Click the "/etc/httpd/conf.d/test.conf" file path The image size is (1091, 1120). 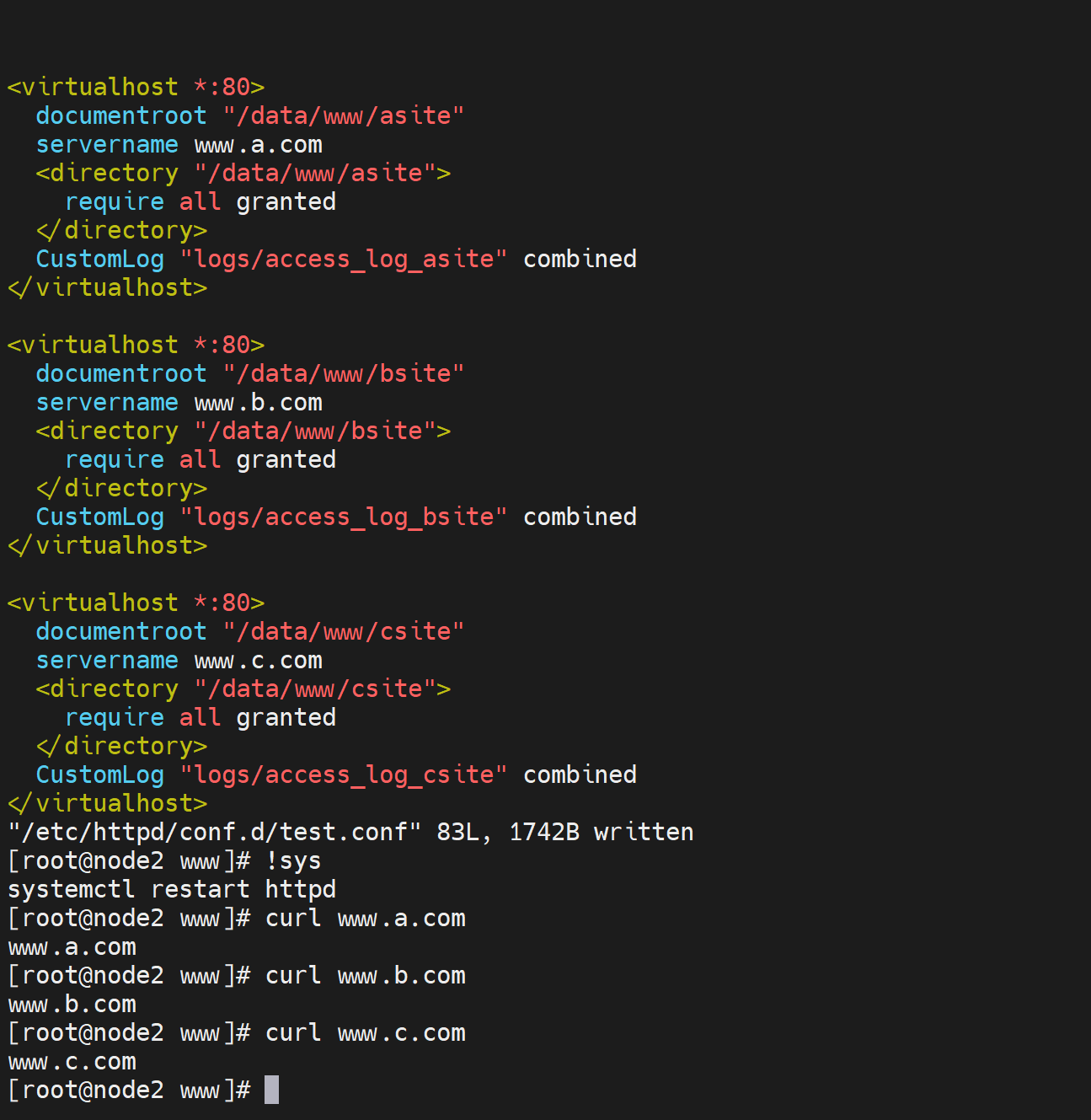point(214,832)
